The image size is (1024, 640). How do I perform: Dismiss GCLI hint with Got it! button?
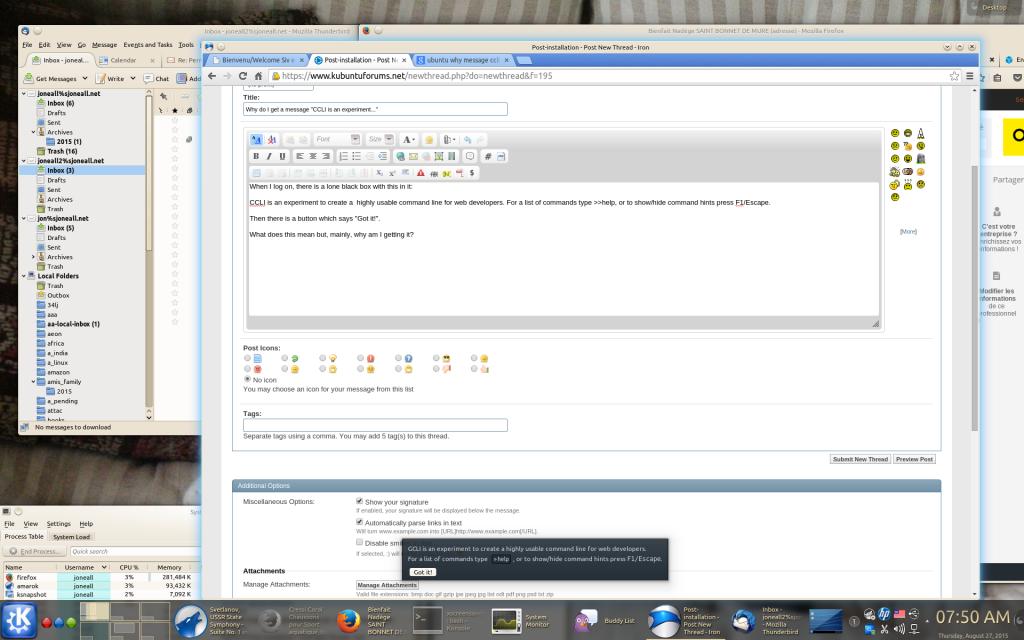click(422, 572)
